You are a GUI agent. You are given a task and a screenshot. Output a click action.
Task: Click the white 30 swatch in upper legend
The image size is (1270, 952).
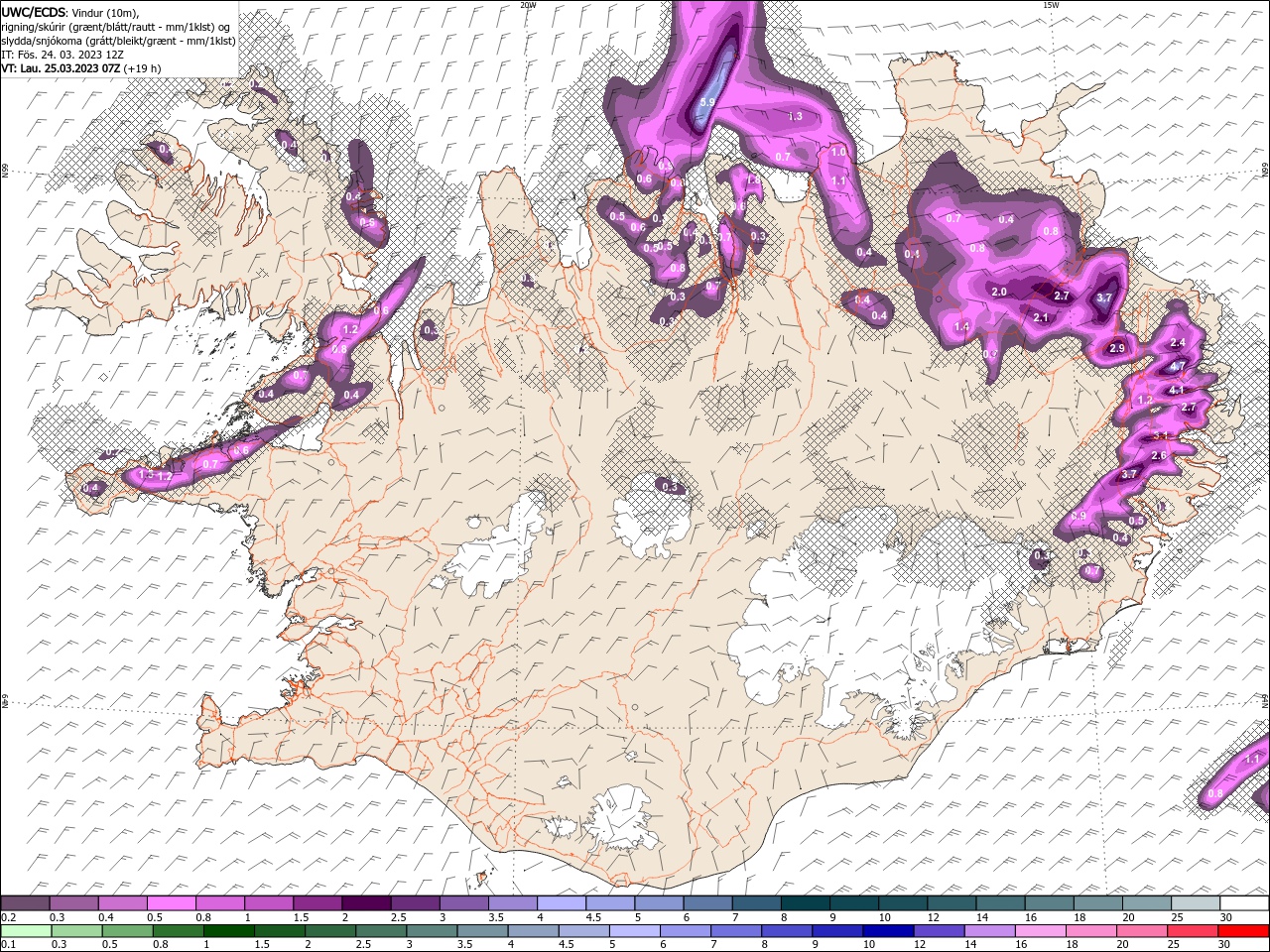(1244, 903)
